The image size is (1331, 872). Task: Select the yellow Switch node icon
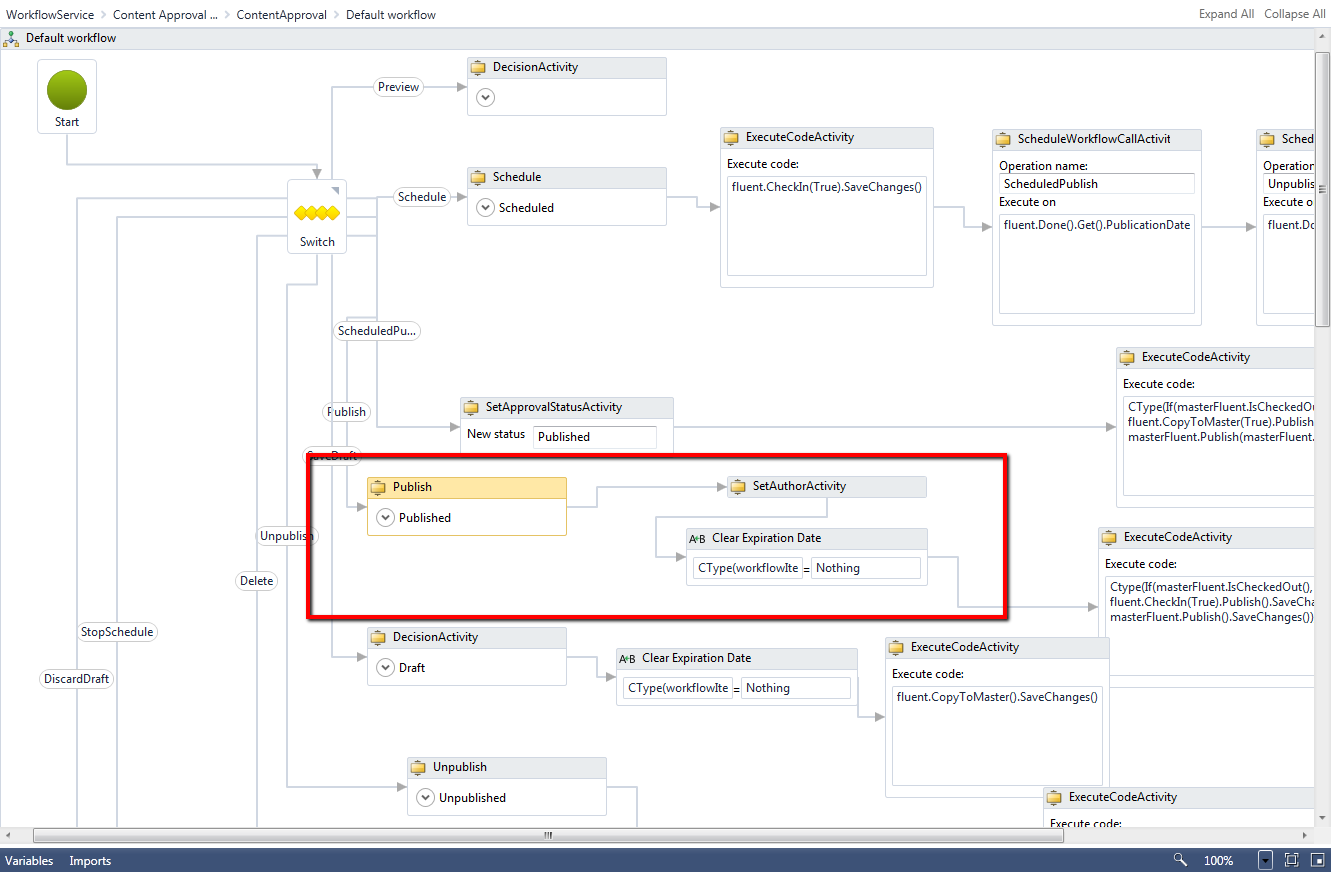pyautogui.click(x=317, y=213)
